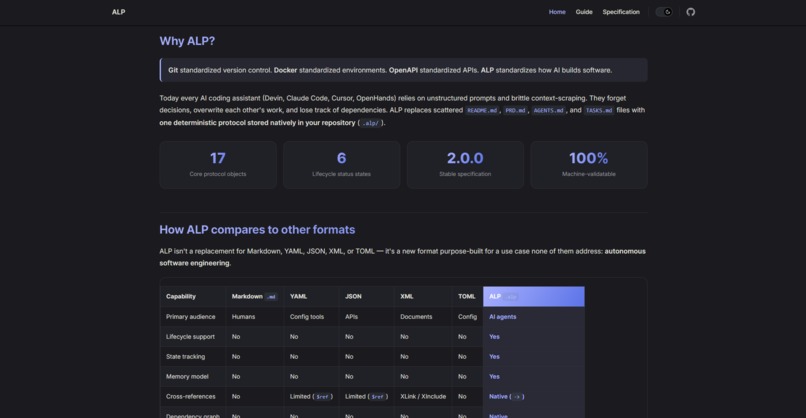Click the 'Lifecycle support' row label

(190, 337)
